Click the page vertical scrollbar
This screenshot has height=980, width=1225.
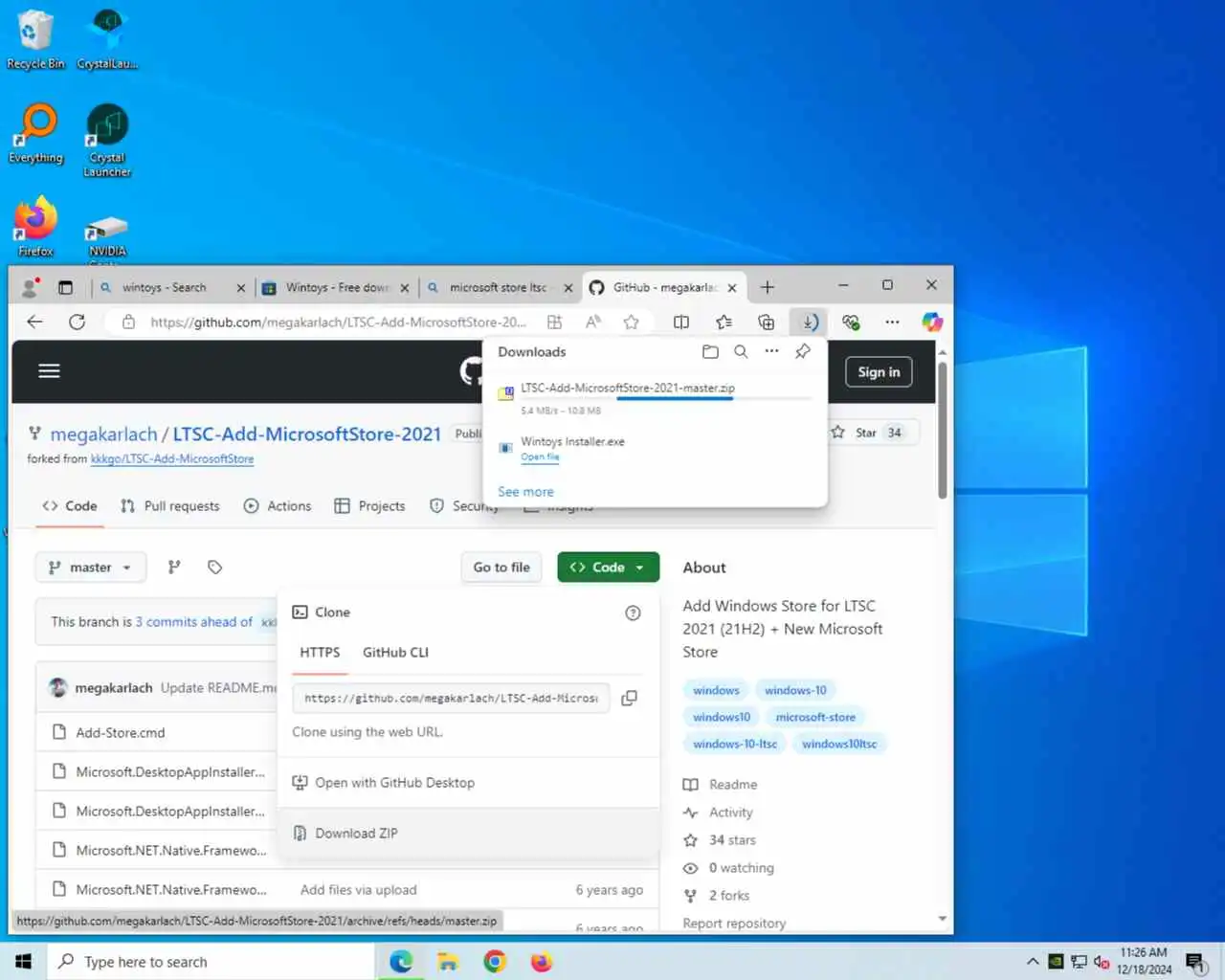click(x=942, y=431)
